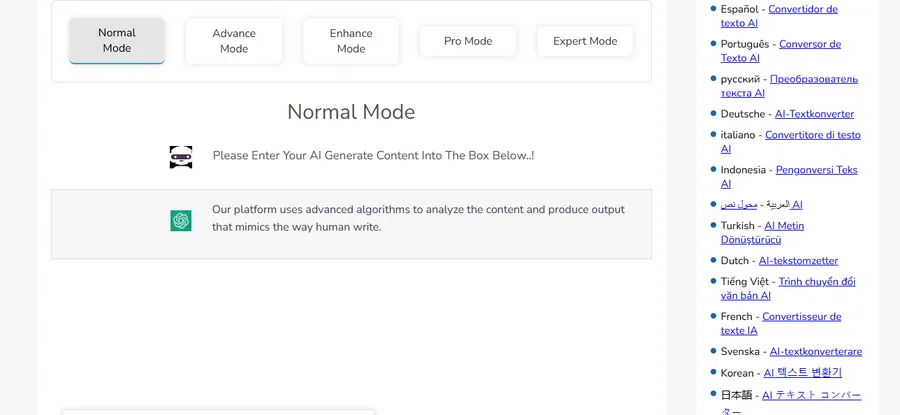Visit the French Convertisseur de texte IA link

point(801,317)
